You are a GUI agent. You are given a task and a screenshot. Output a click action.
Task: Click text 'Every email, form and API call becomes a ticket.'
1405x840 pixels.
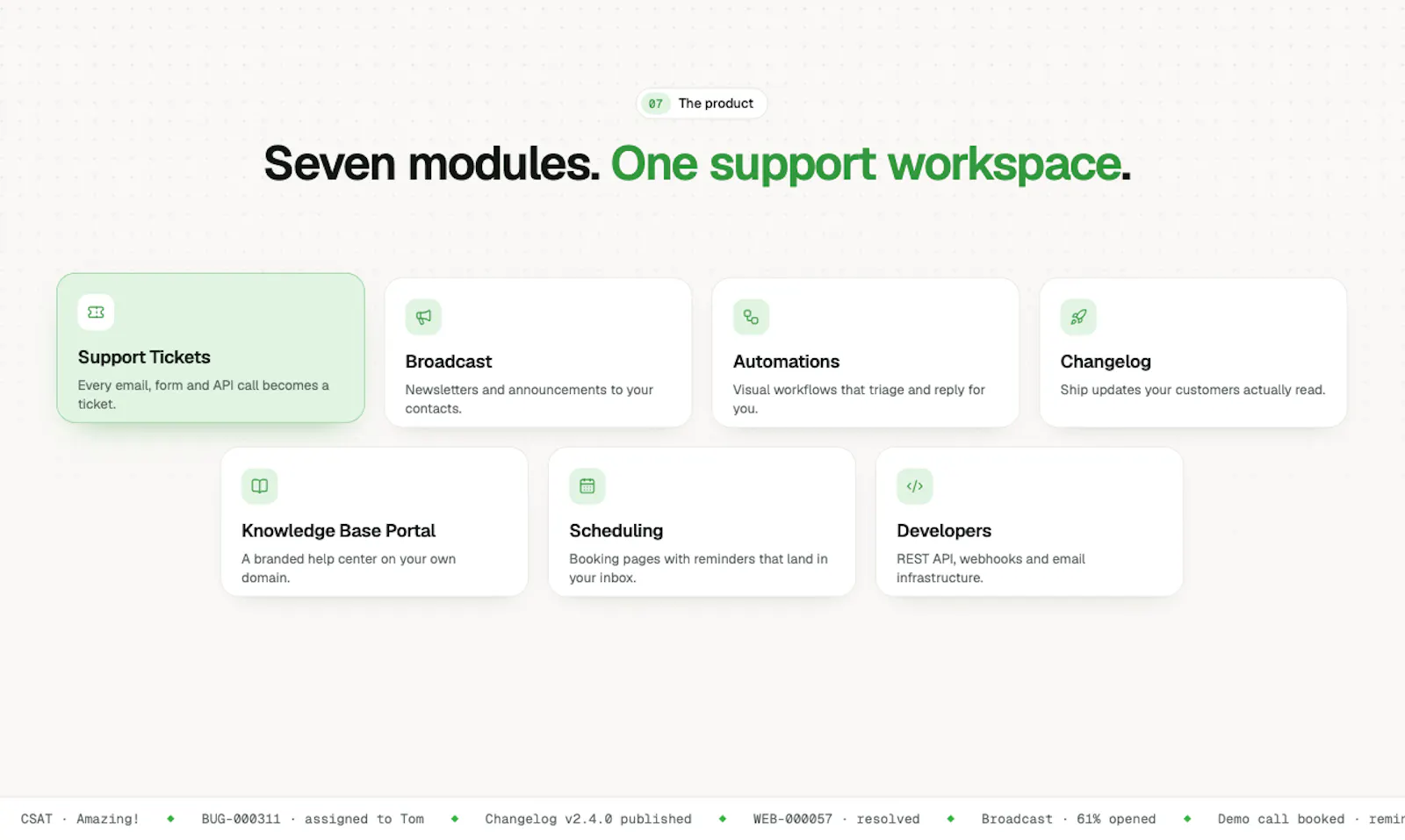point(204,395)
